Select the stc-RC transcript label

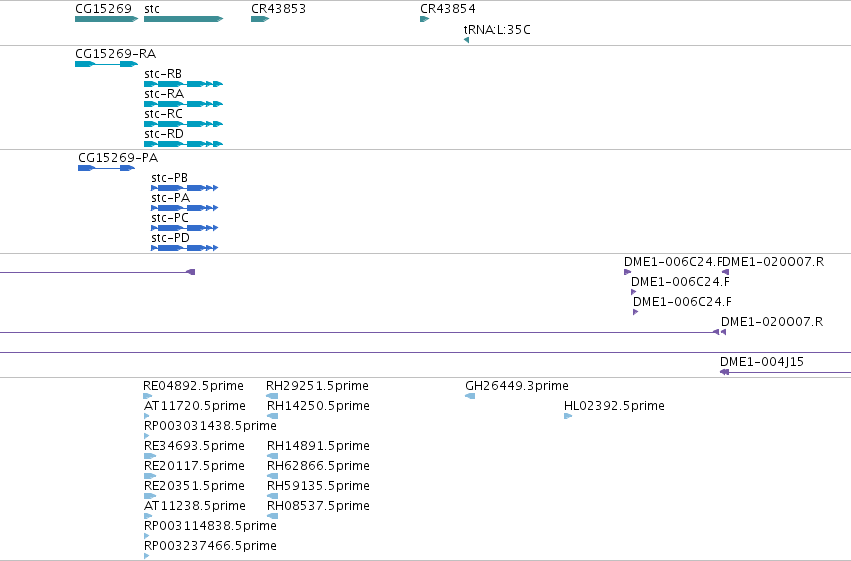click(163, 114)
